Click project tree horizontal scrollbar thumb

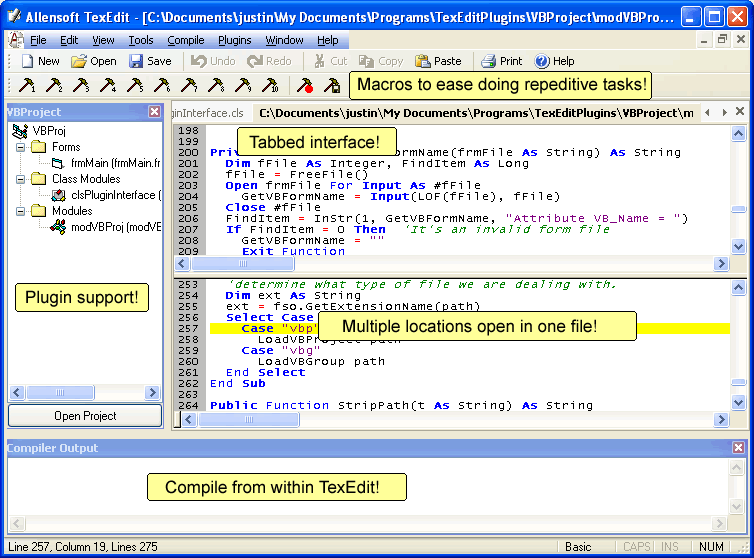[x=60, y=393]
